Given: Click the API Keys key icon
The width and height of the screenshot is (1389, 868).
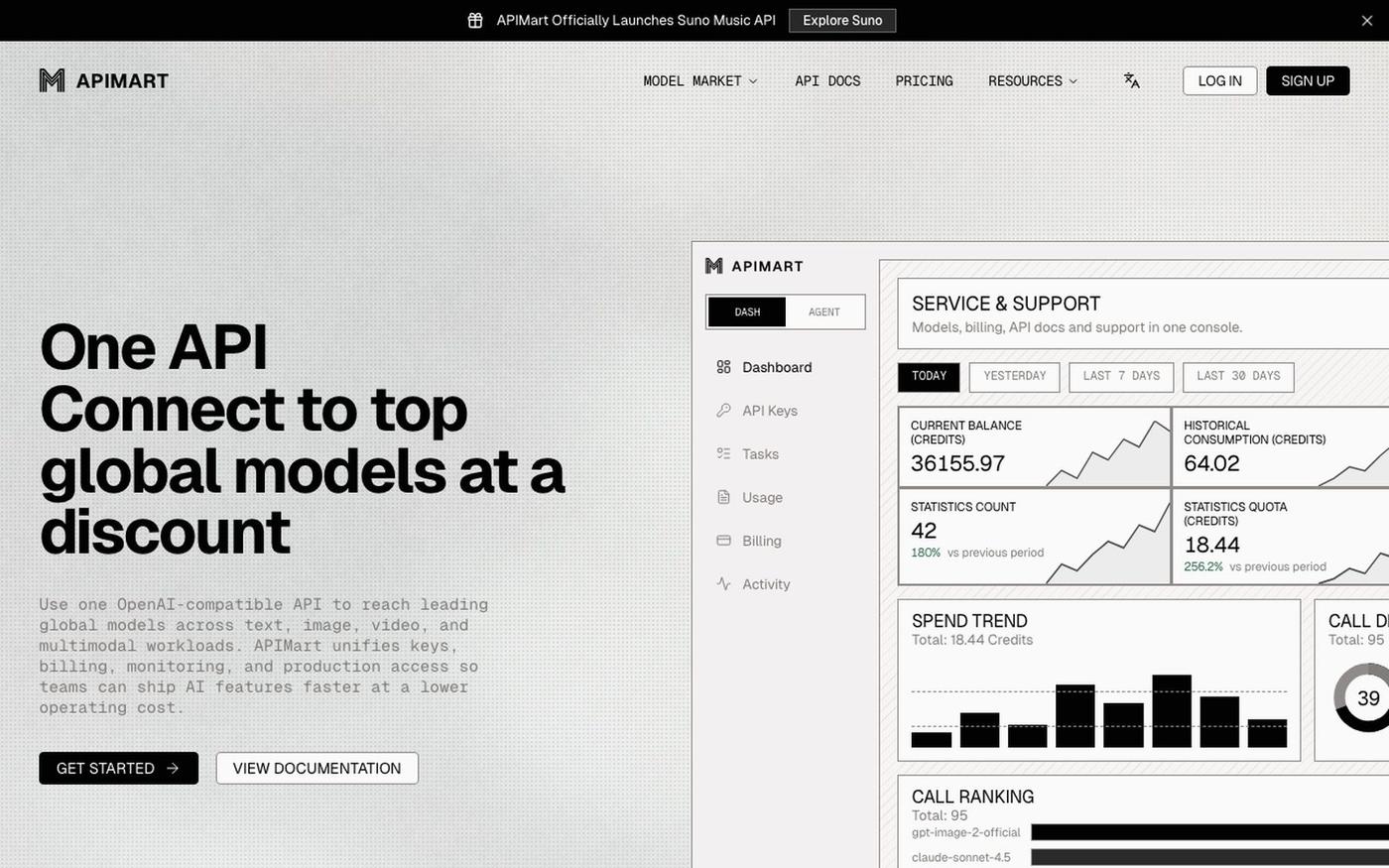Looking at the screenshot, I should pos(723,411).
